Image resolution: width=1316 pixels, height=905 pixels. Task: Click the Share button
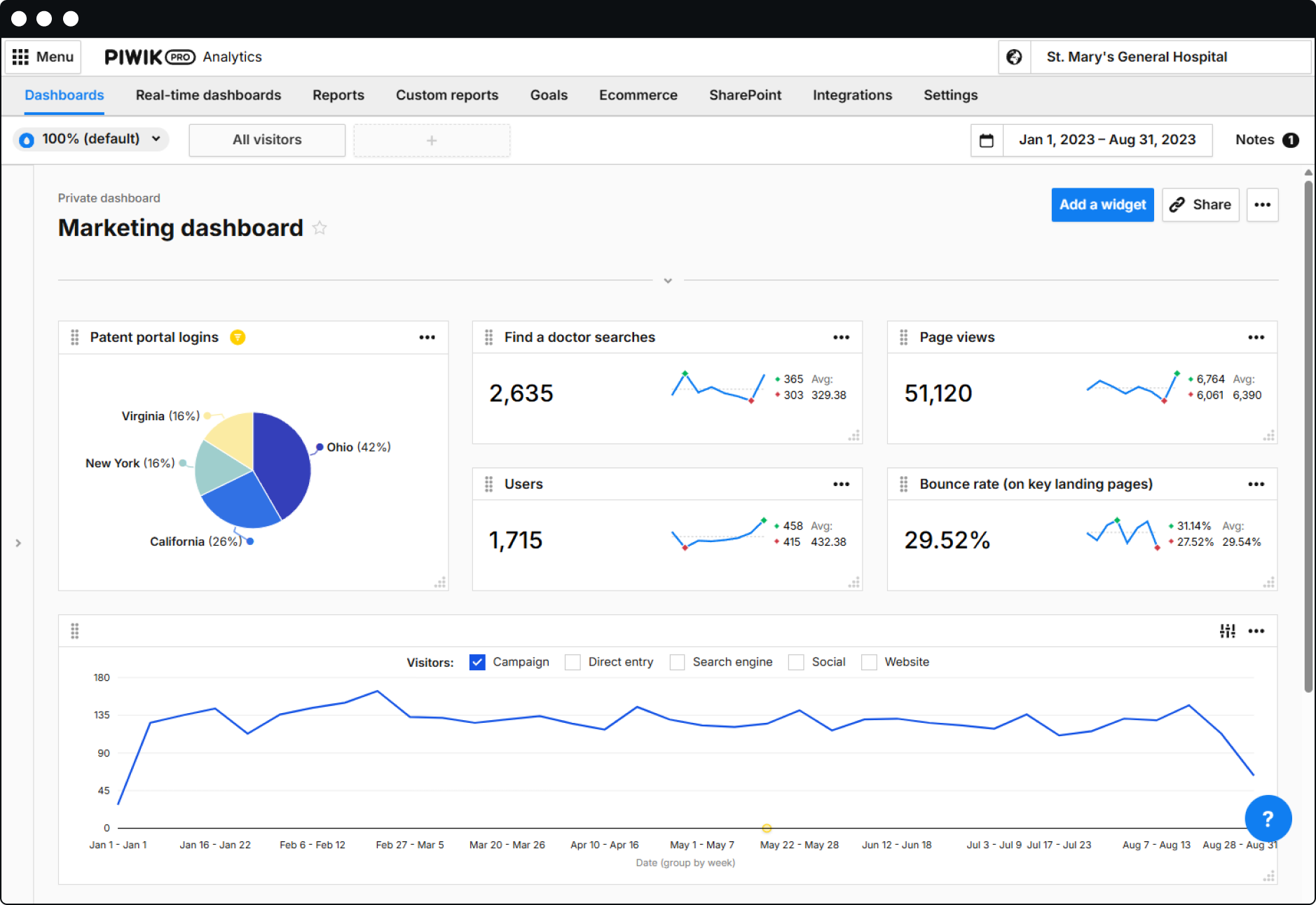pyautogui.click(x=1200, y=205)
